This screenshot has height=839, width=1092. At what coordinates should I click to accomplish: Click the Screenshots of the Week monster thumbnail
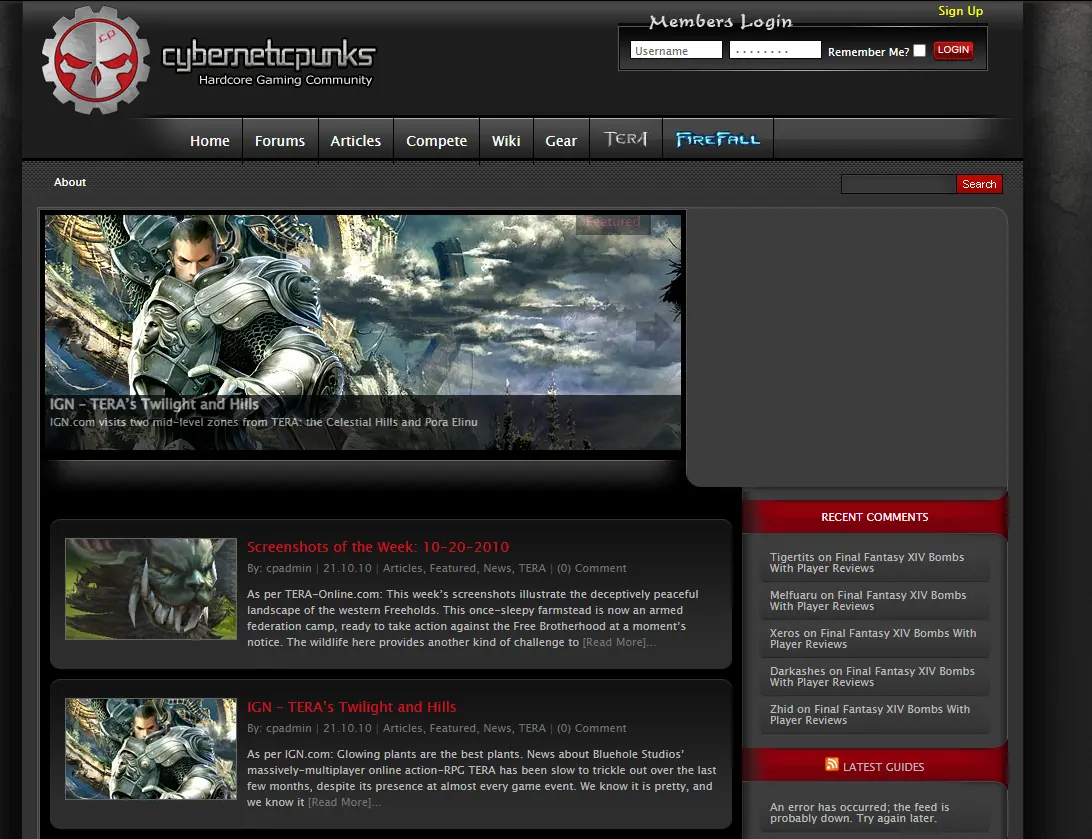click(x=151, y=588)
